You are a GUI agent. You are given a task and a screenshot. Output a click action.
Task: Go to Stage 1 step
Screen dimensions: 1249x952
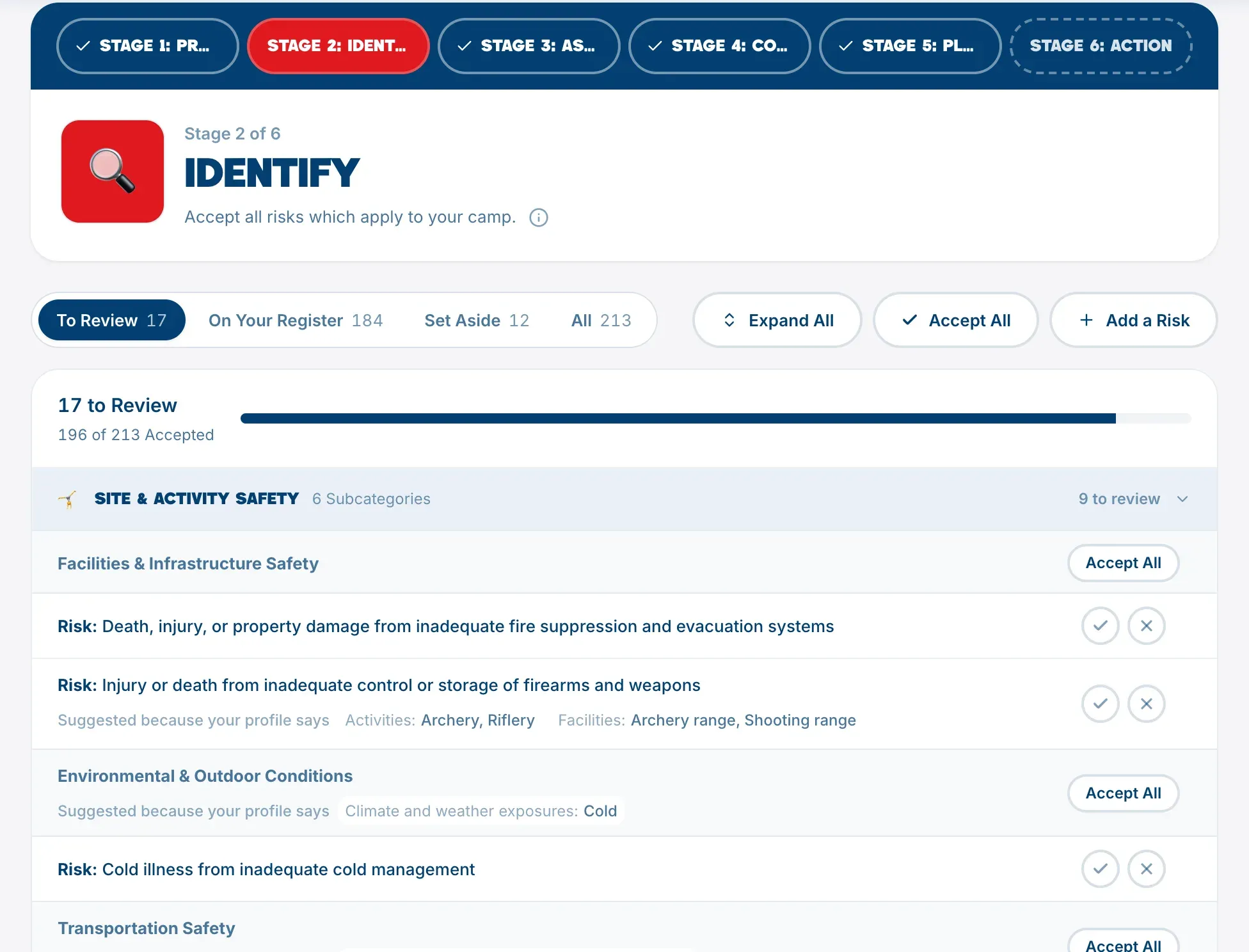pos(148,46)
